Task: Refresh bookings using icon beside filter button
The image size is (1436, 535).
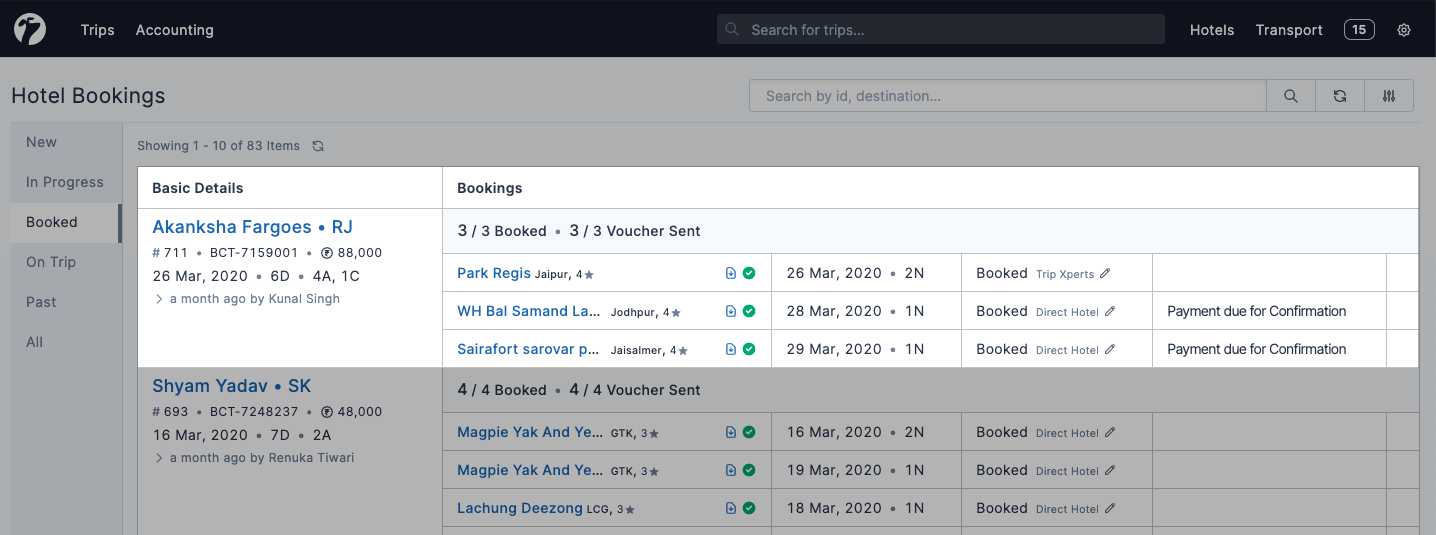Action: point(1340,96)
